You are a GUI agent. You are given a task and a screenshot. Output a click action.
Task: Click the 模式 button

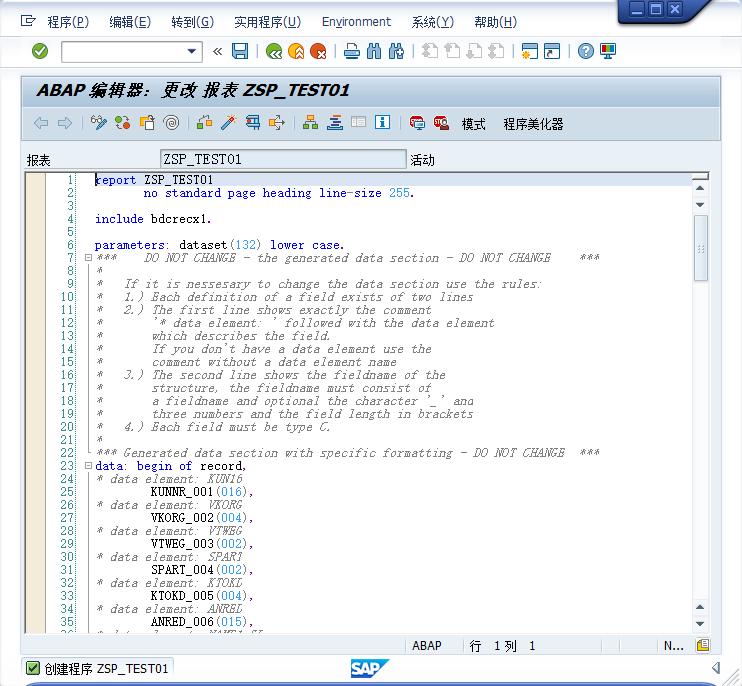click(x=474, y=124)
